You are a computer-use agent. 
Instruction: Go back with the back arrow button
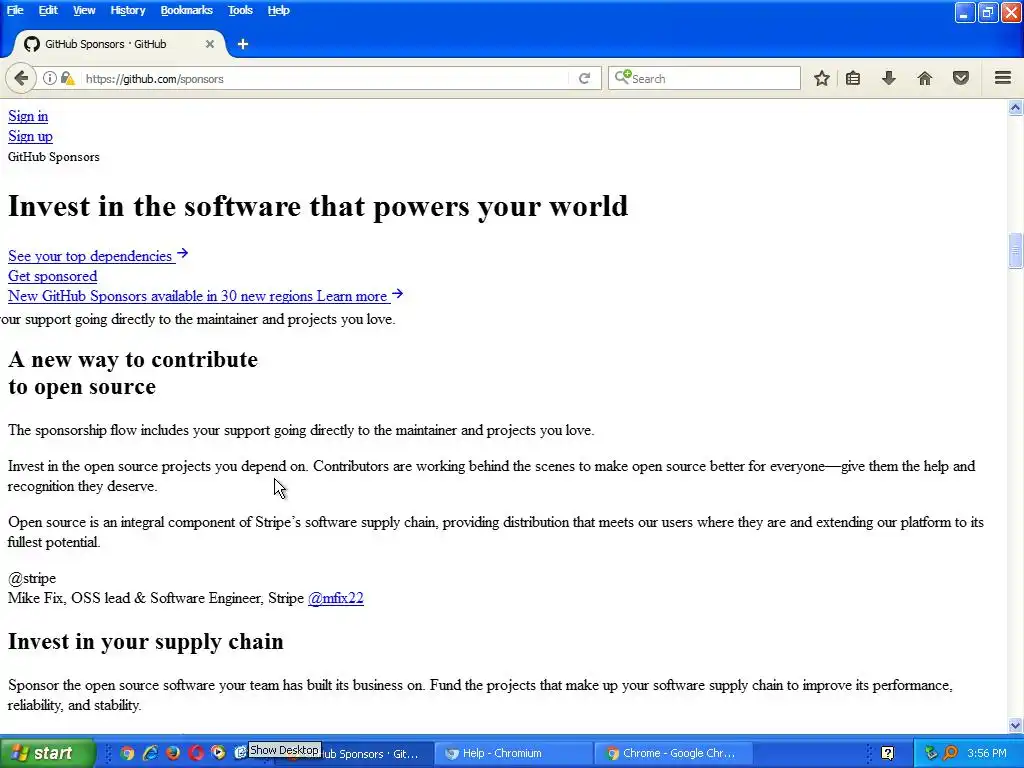coord(21,78)
